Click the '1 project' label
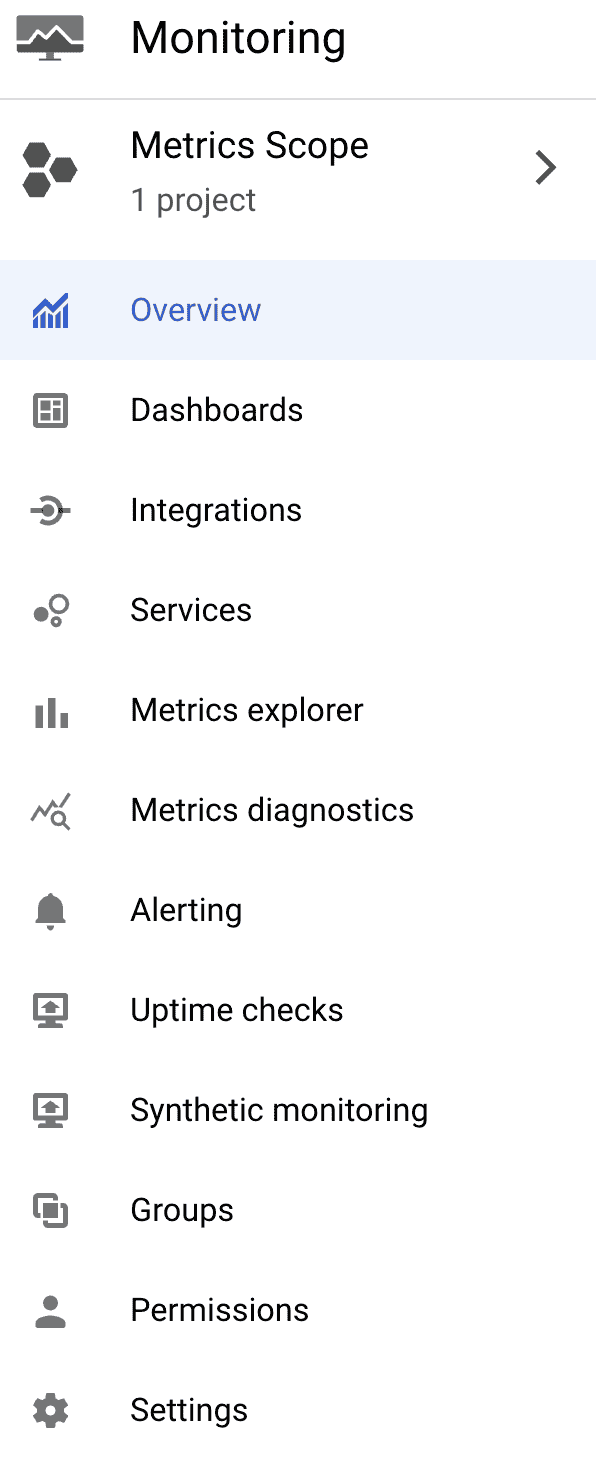The image size is (596, 1474). [193, 200]
